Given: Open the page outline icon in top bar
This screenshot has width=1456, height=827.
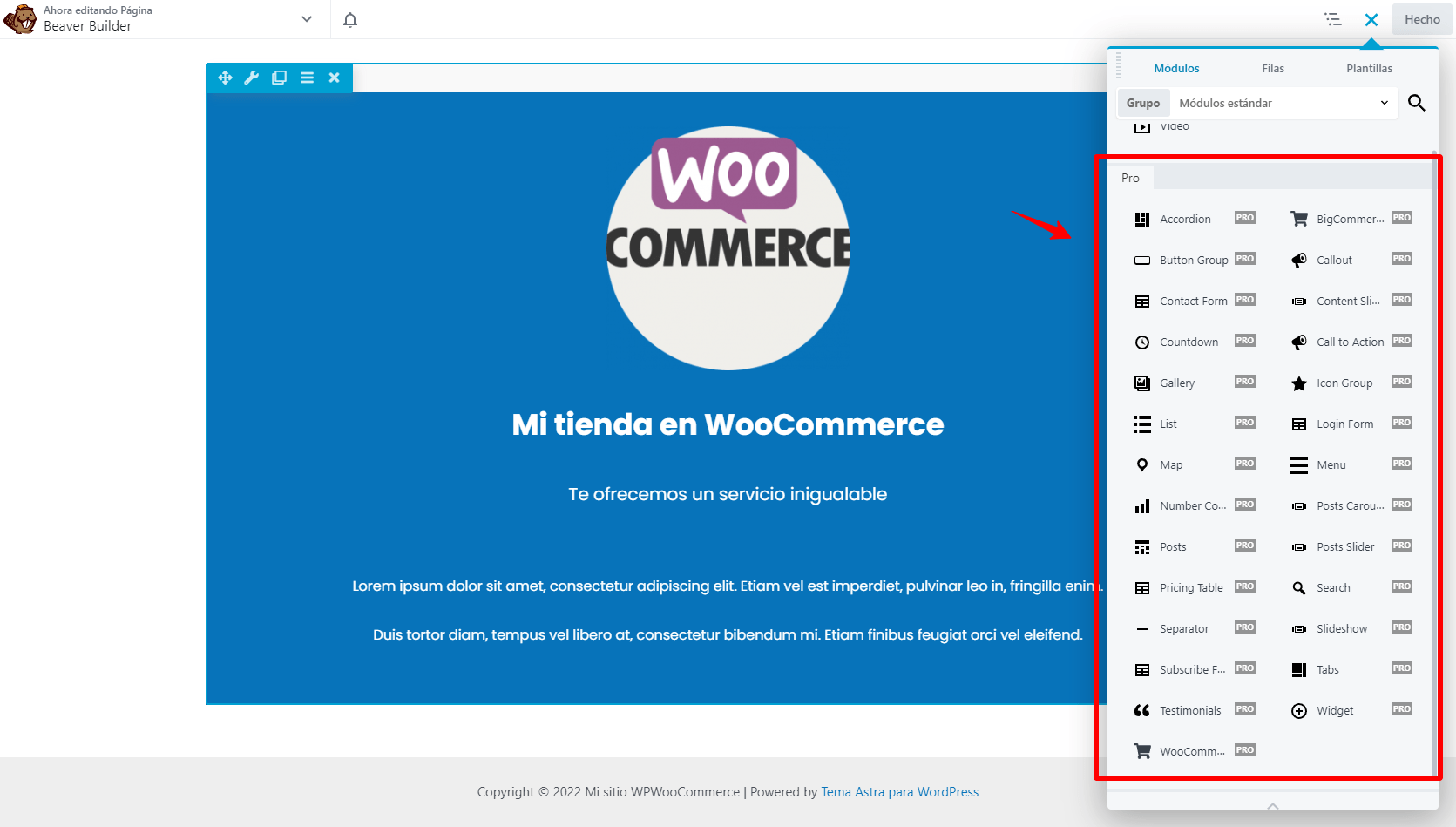Looking at the screenshot, I should click(1333, 18).
